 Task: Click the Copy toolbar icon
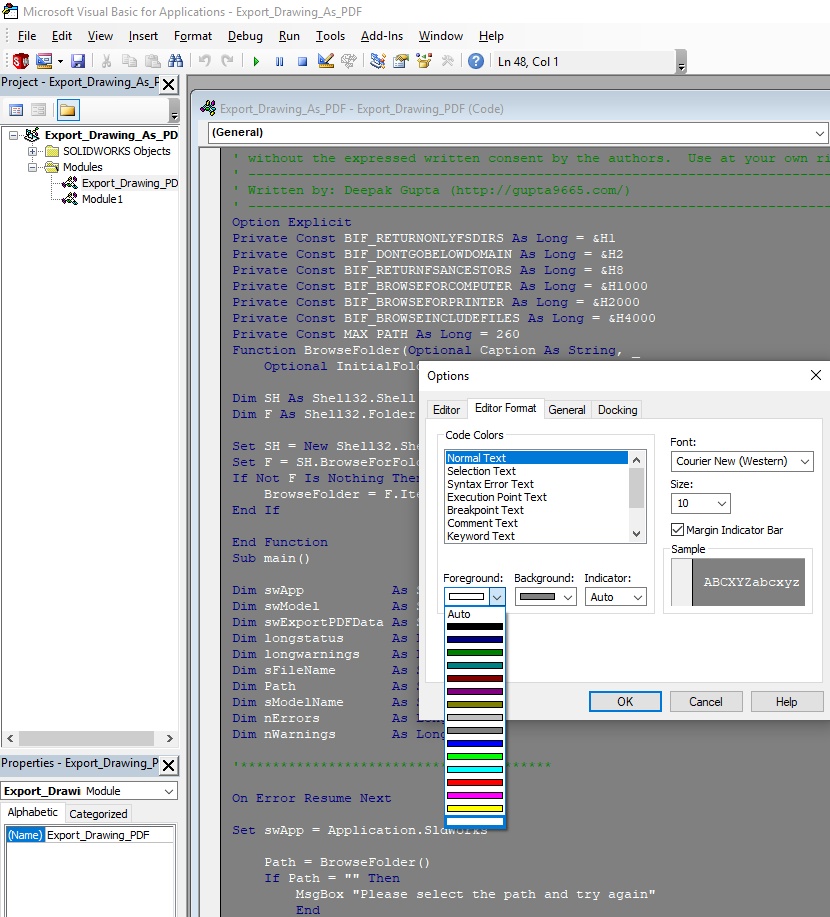[129, 61]
